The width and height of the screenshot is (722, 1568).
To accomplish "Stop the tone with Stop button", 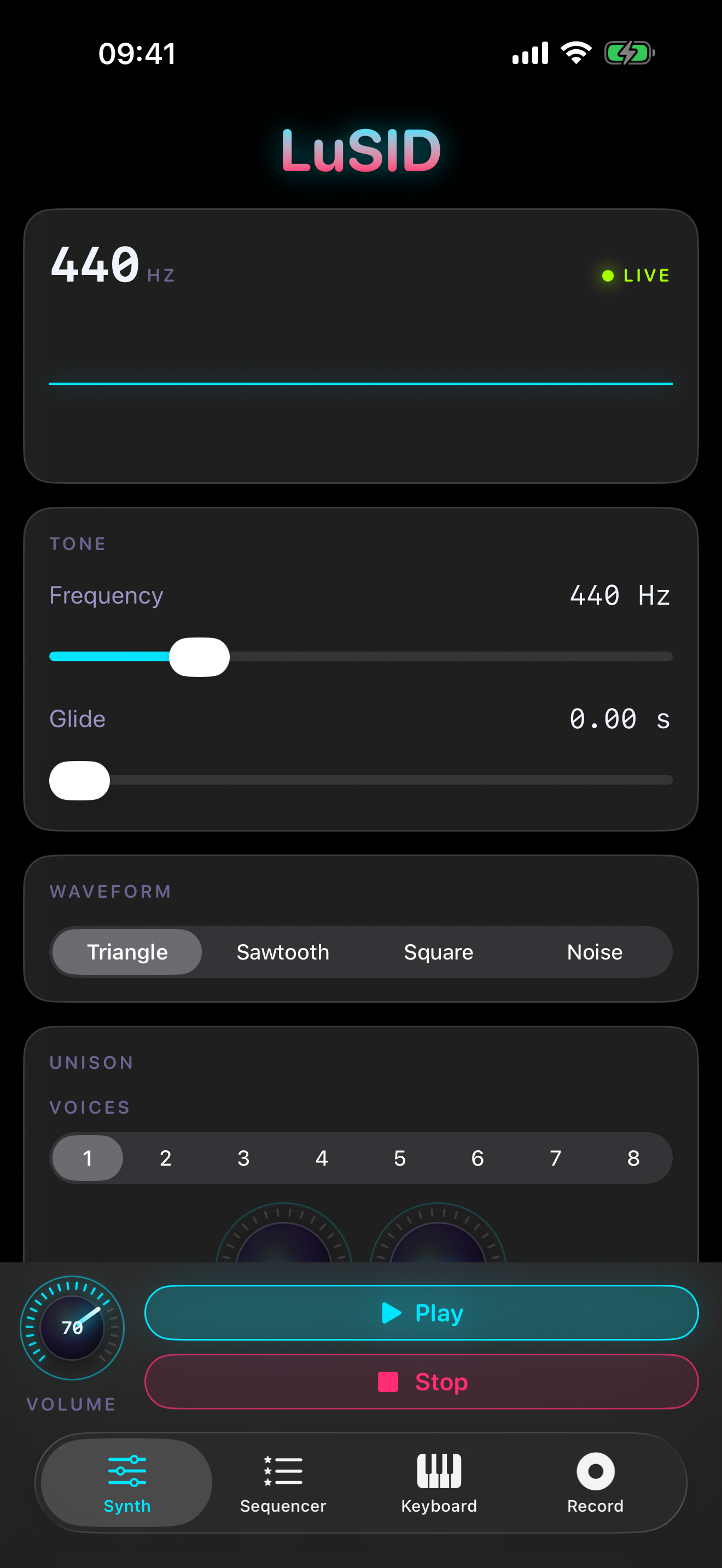I will click(x=421, y=1381).
